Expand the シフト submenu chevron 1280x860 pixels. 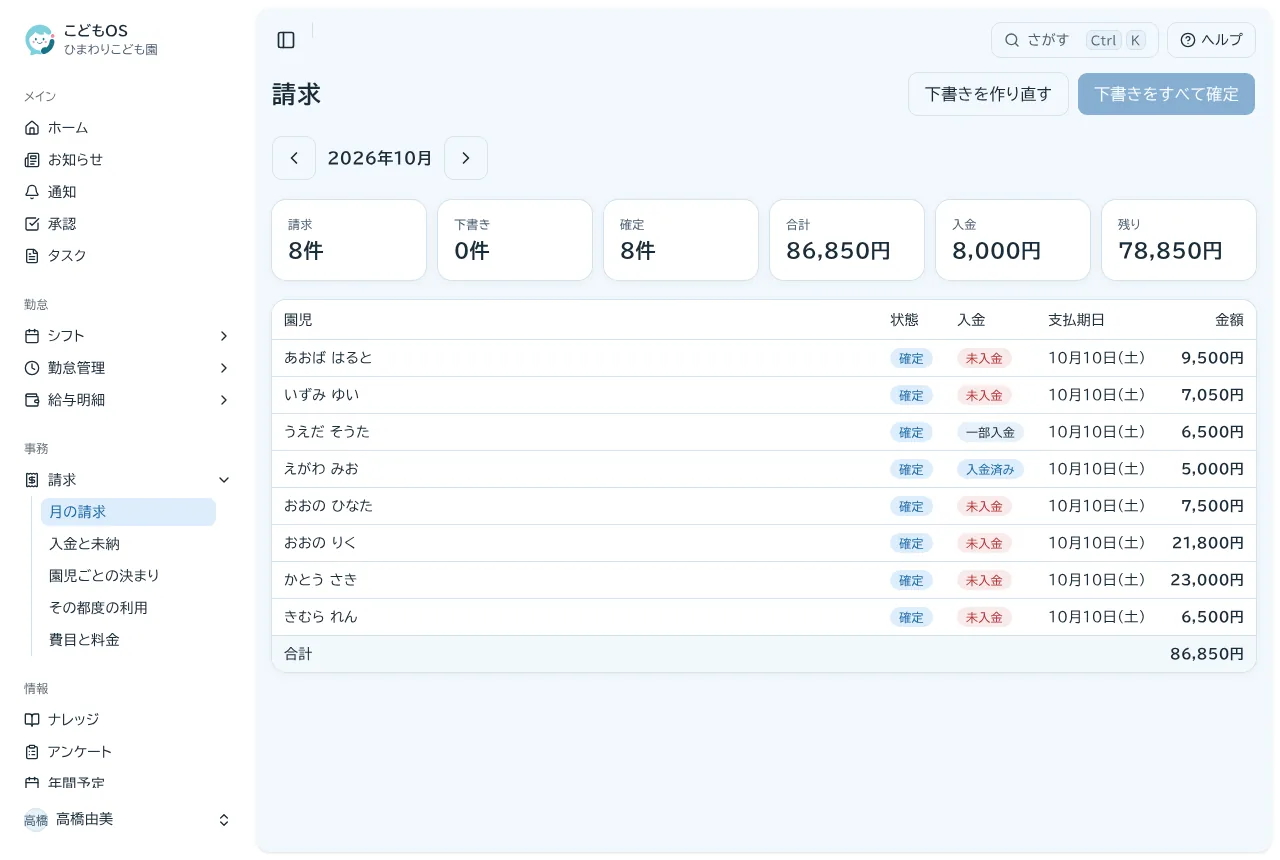tap(224, 336)
